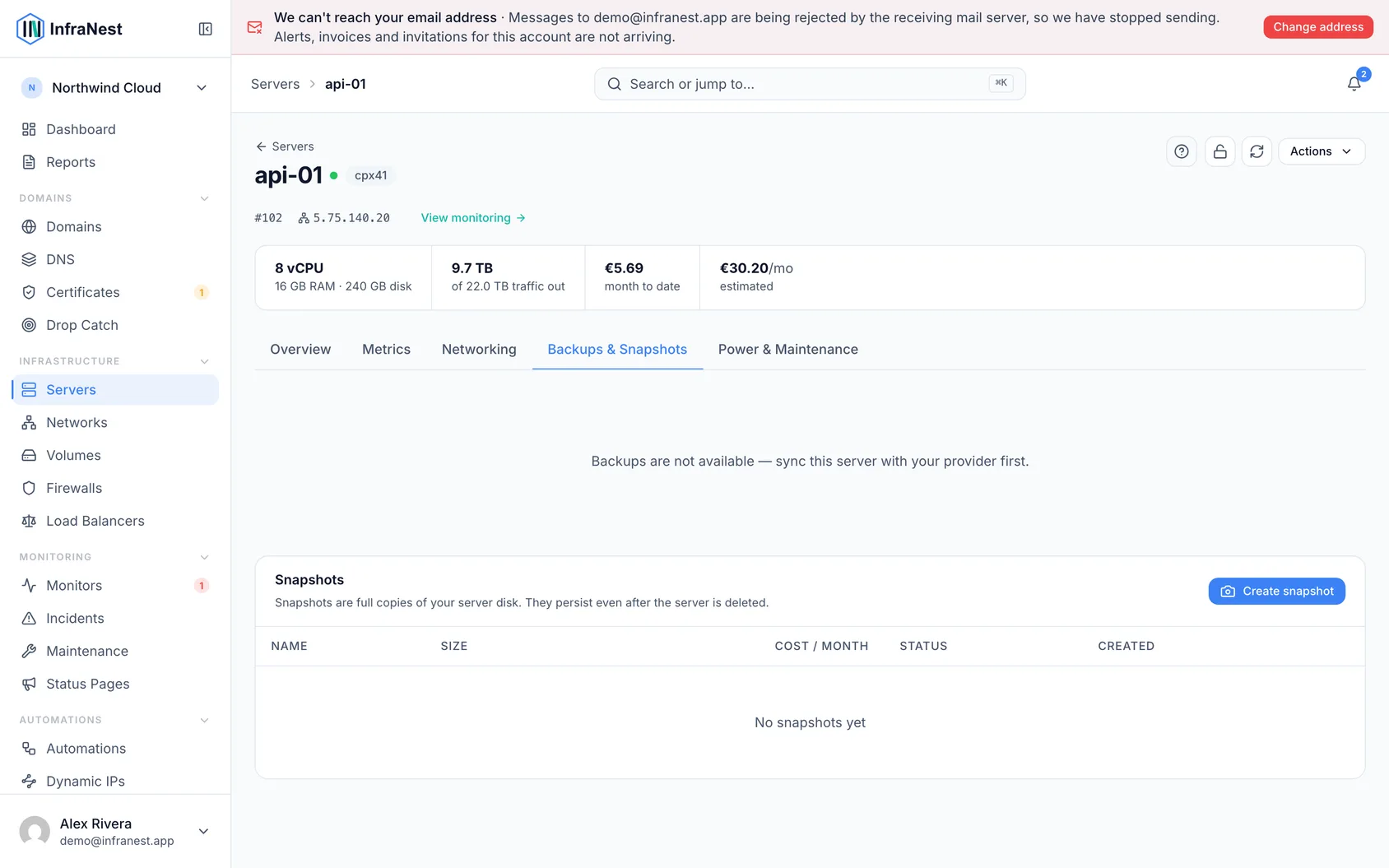
Task: Follow the View monitoring link
Action: 473,218
